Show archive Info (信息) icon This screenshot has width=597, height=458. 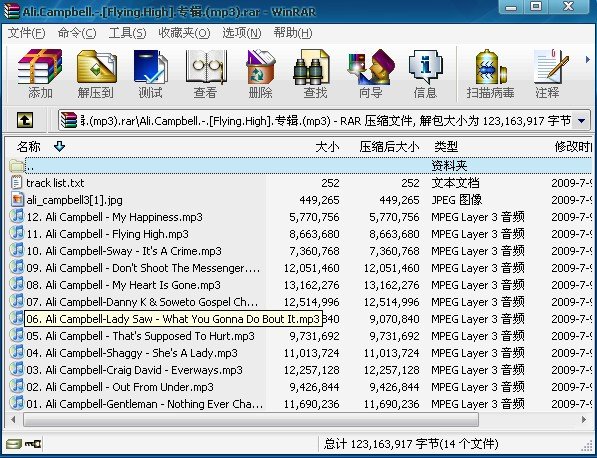425,66
